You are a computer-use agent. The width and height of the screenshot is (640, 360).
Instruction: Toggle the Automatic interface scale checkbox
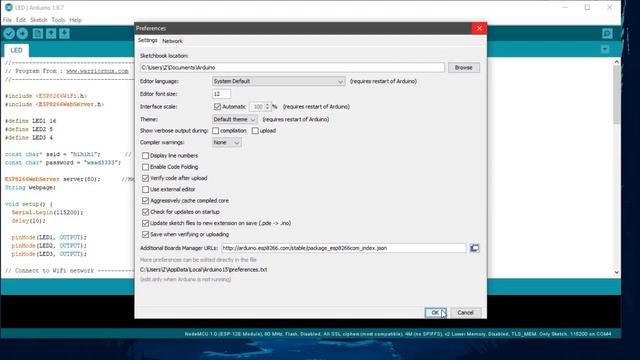(217, 107)
